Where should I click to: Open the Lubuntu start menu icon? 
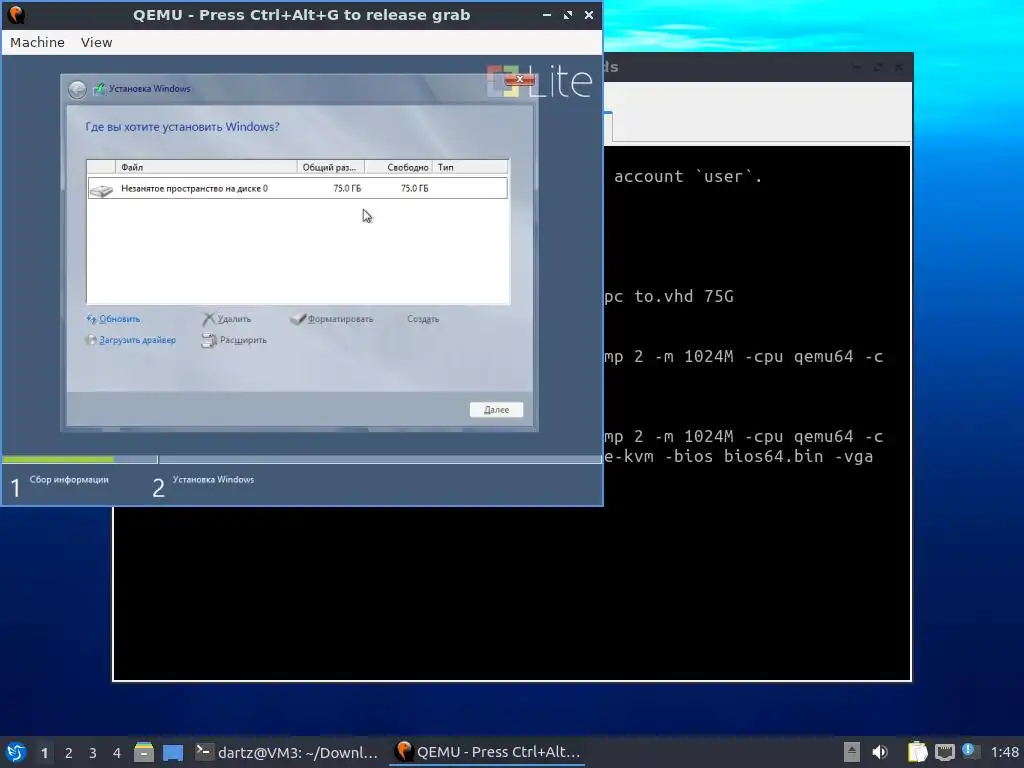tap(16, 752)
